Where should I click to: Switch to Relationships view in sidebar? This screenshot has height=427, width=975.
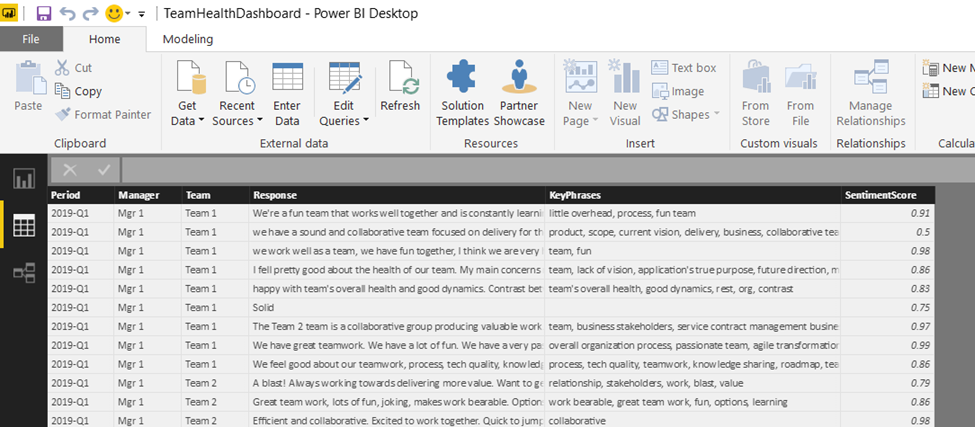point(24,272)
